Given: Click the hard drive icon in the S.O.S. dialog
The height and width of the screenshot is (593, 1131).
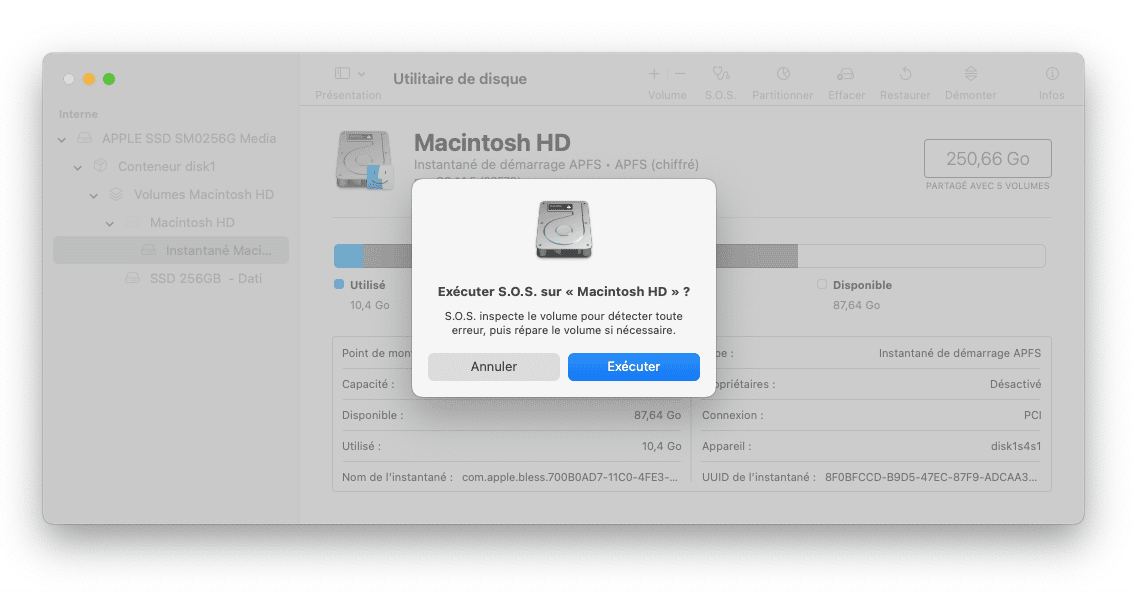Looking at the screenshot, I should coord(564,229).
